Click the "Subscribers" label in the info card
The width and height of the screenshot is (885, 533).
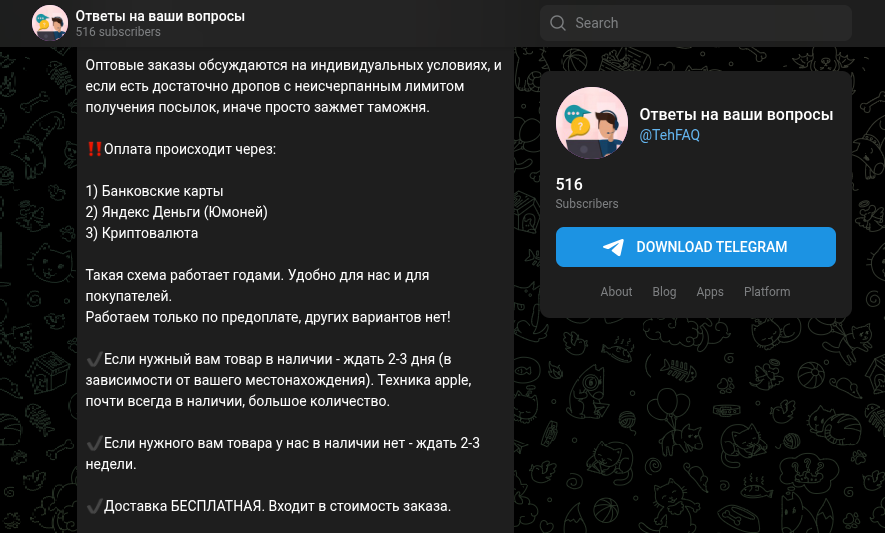tap(587, 204)
